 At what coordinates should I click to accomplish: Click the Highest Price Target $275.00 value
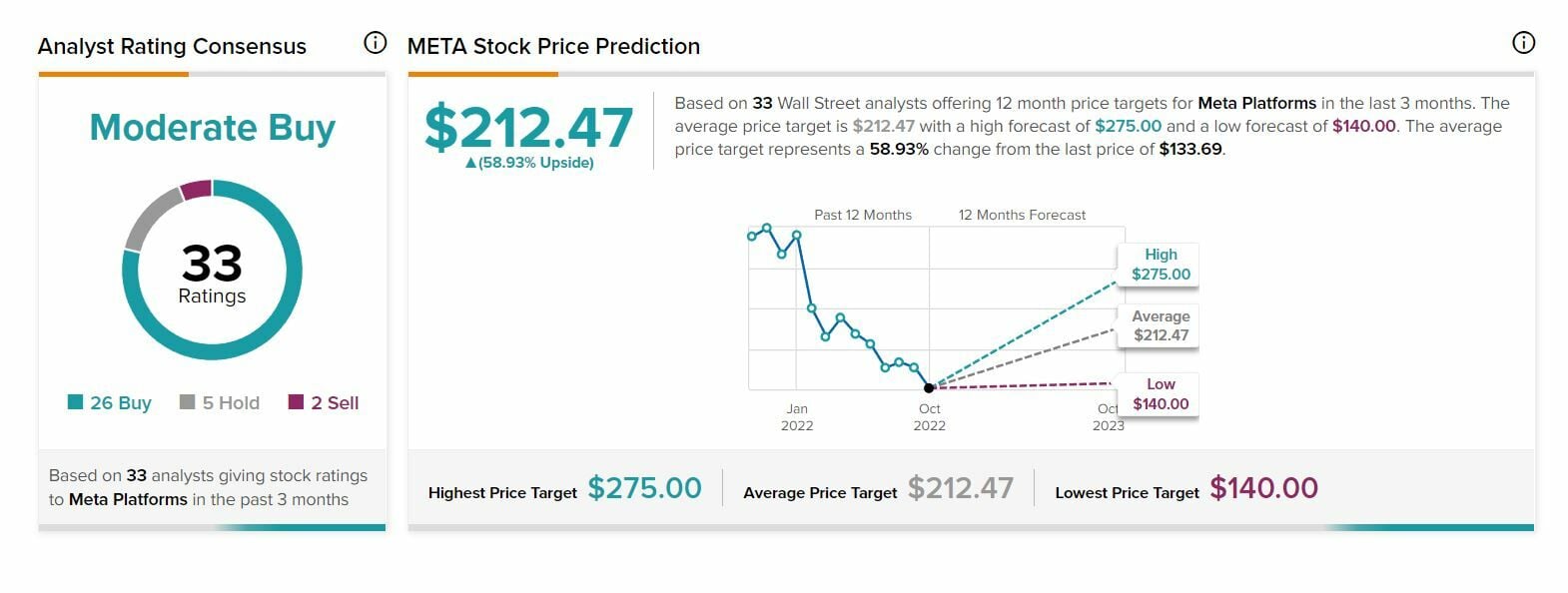click(x=644, y=488)
